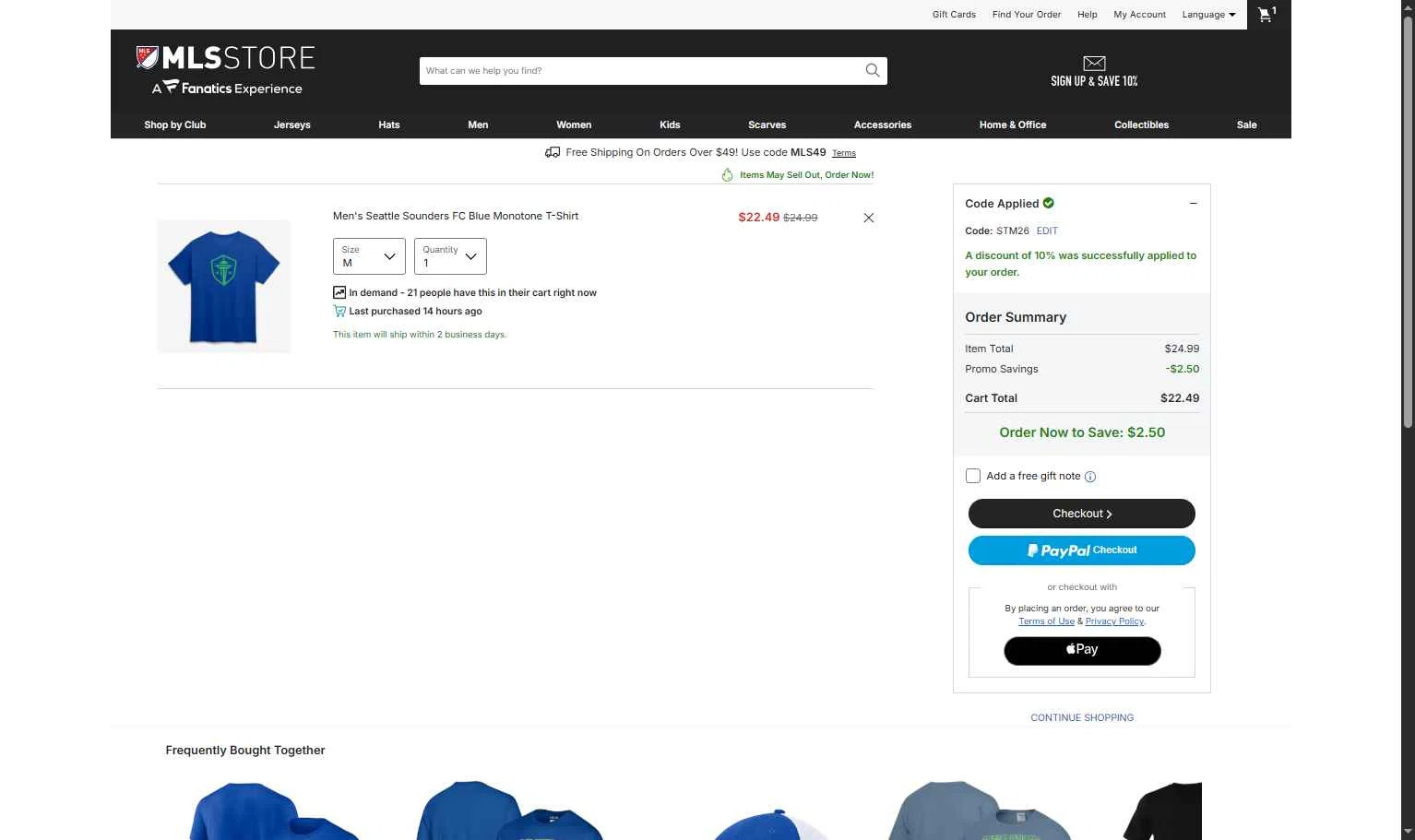Image resolution: width=1415 pixels, height=840 pixels.
Task: Remove the Sounders T-shirt from cart
Action: [868, 218]
